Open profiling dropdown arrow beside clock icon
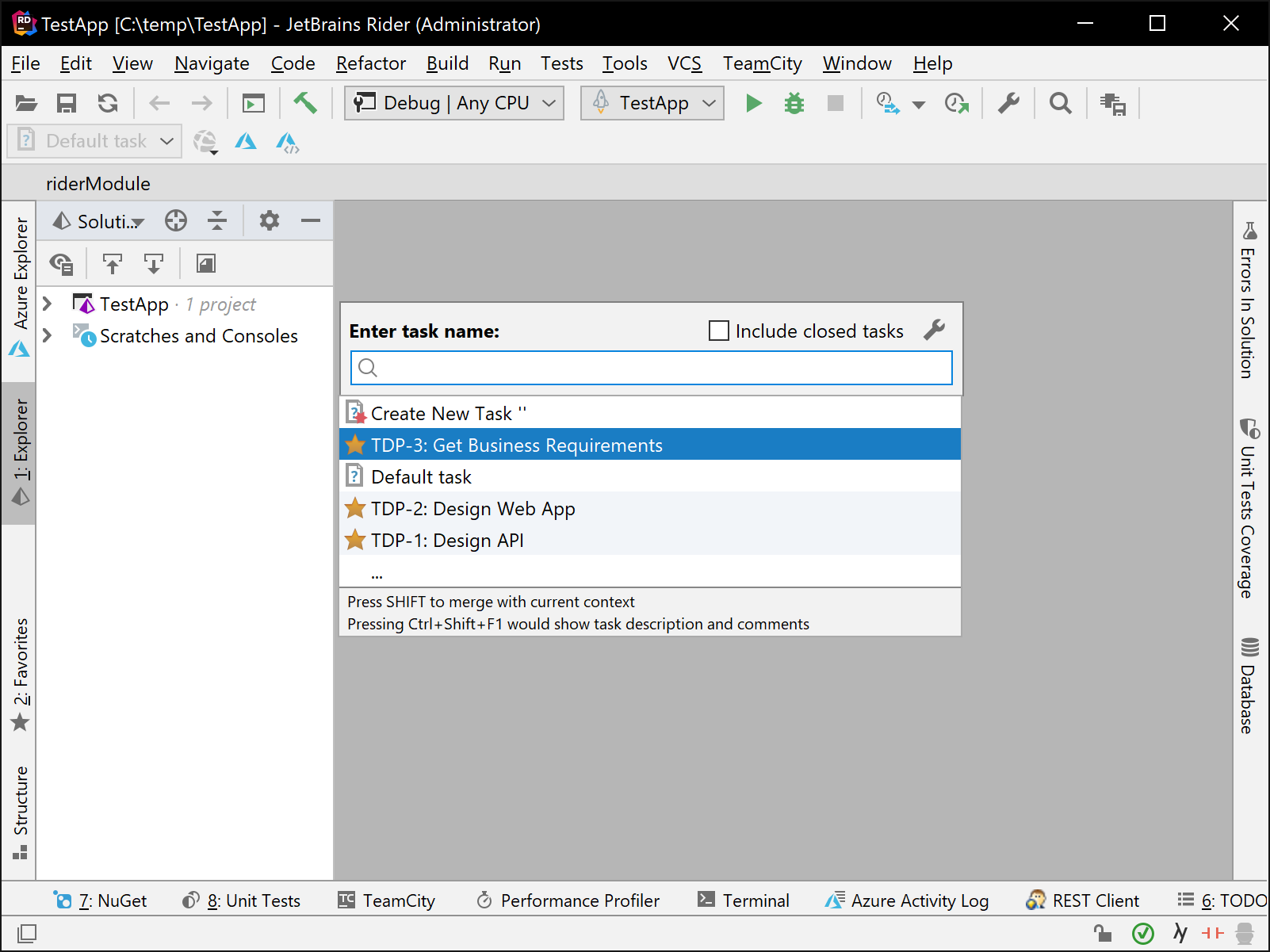This screenshot has width=1270, height=952. pos(919,104)
